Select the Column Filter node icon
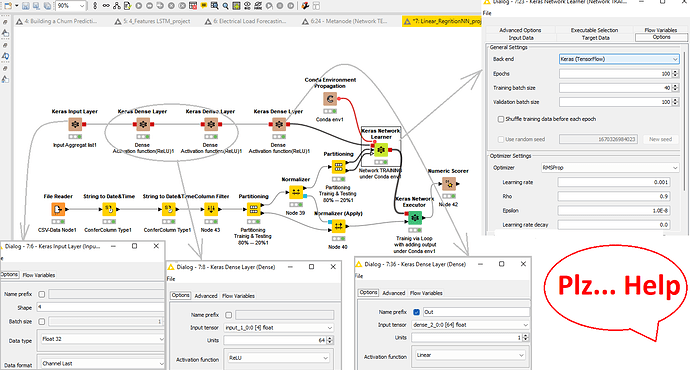This screenshot has width=690, height=370. 211,209
